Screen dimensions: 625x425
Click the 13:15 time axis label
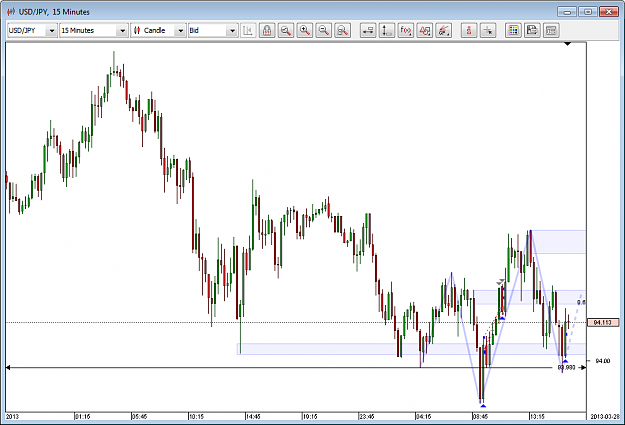[x=537, y=416]
